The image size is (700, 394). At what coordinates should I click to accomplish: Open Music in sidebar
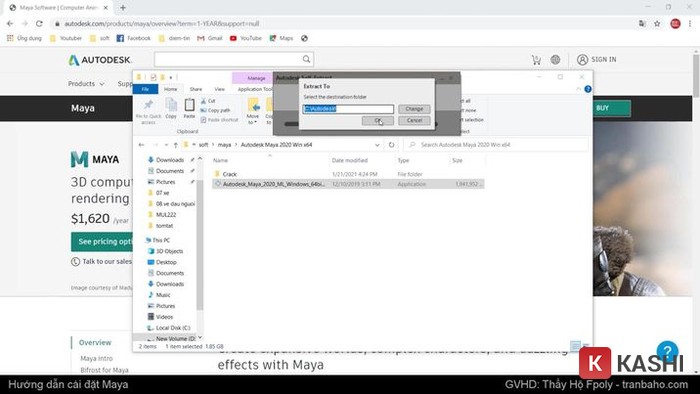[163, 295]
